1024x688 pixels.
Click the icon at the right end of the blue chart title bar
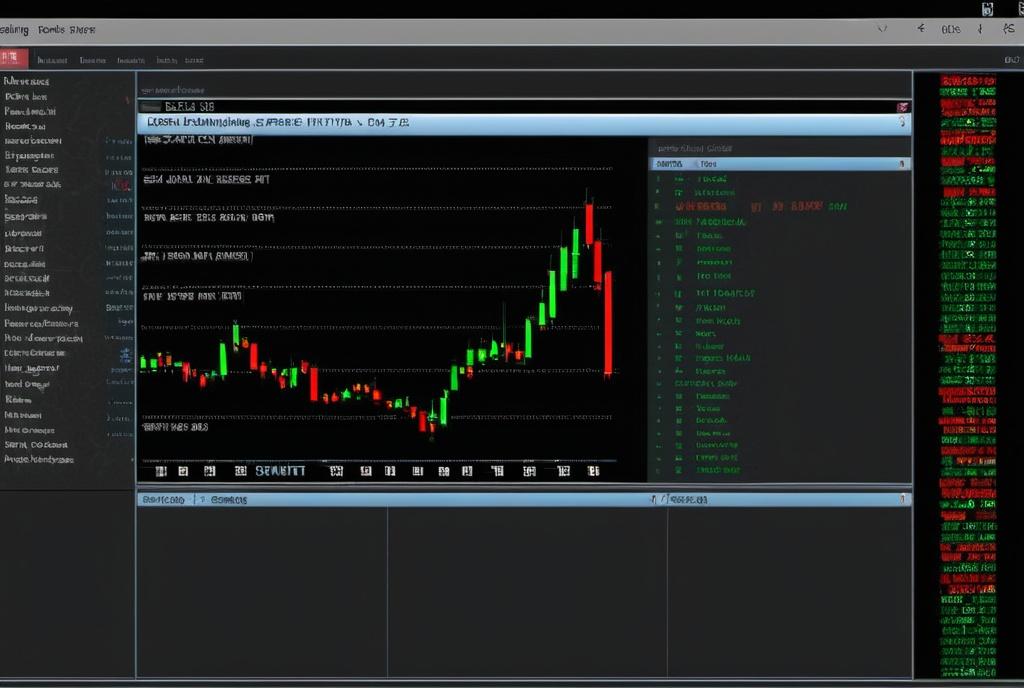point(902,122)
